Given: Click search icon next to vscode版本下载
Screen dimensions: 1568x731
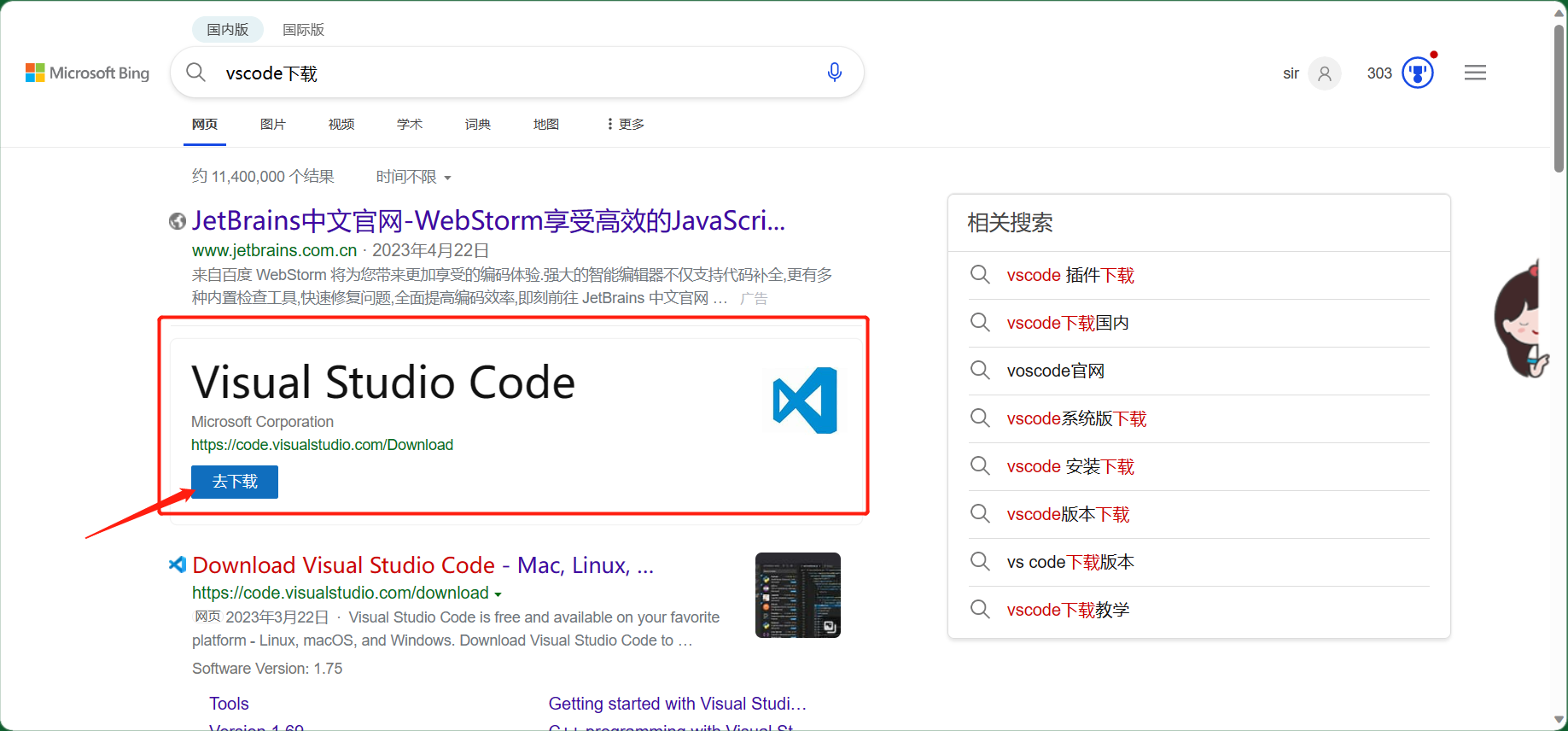Looking at the screenshot, I should point(980,514).
